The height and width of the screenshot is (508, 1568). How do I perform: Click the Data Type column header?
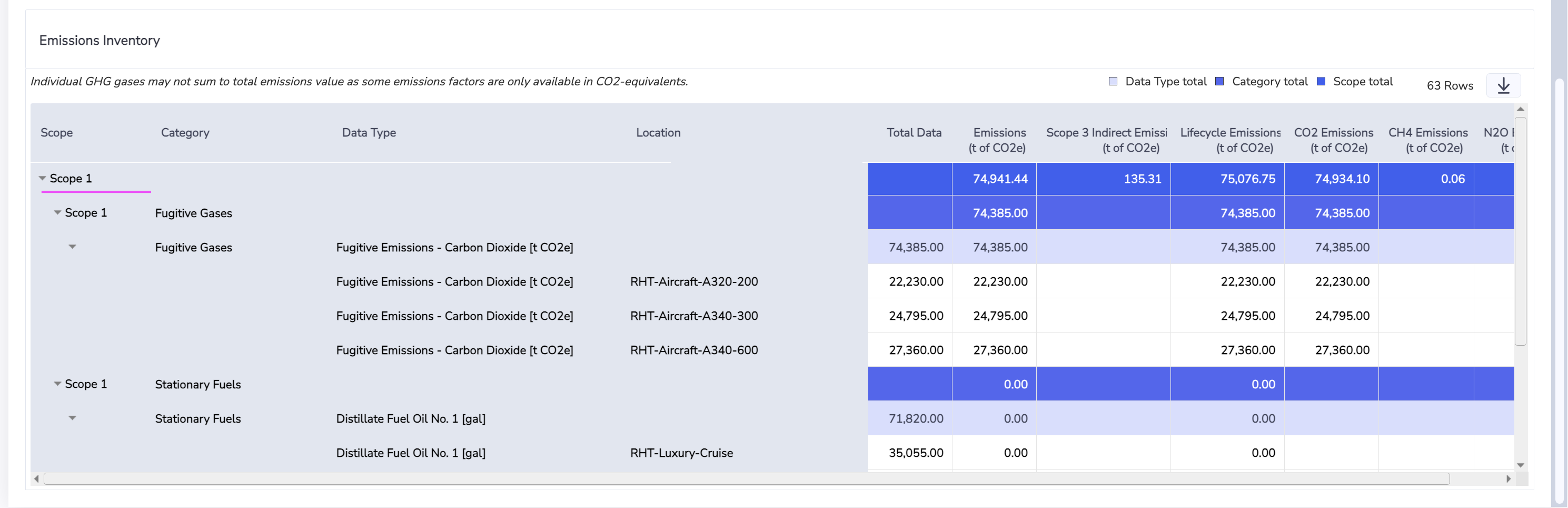tap(369, 133)
